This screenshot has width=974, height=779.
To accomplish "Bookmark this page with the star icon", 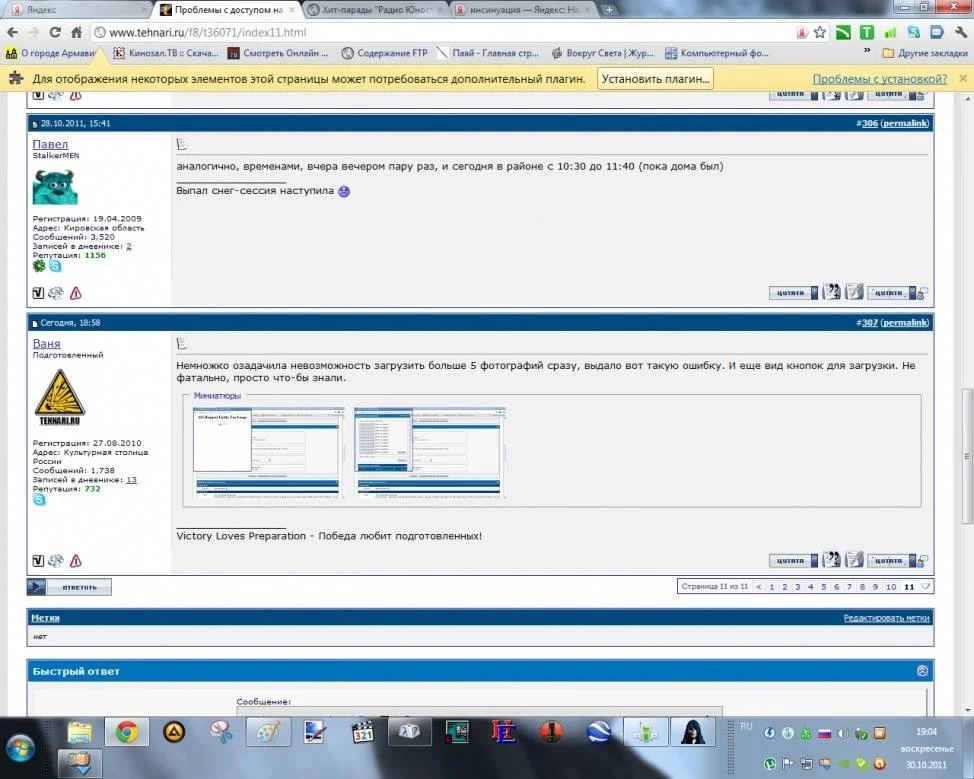I will pos(820,32).
